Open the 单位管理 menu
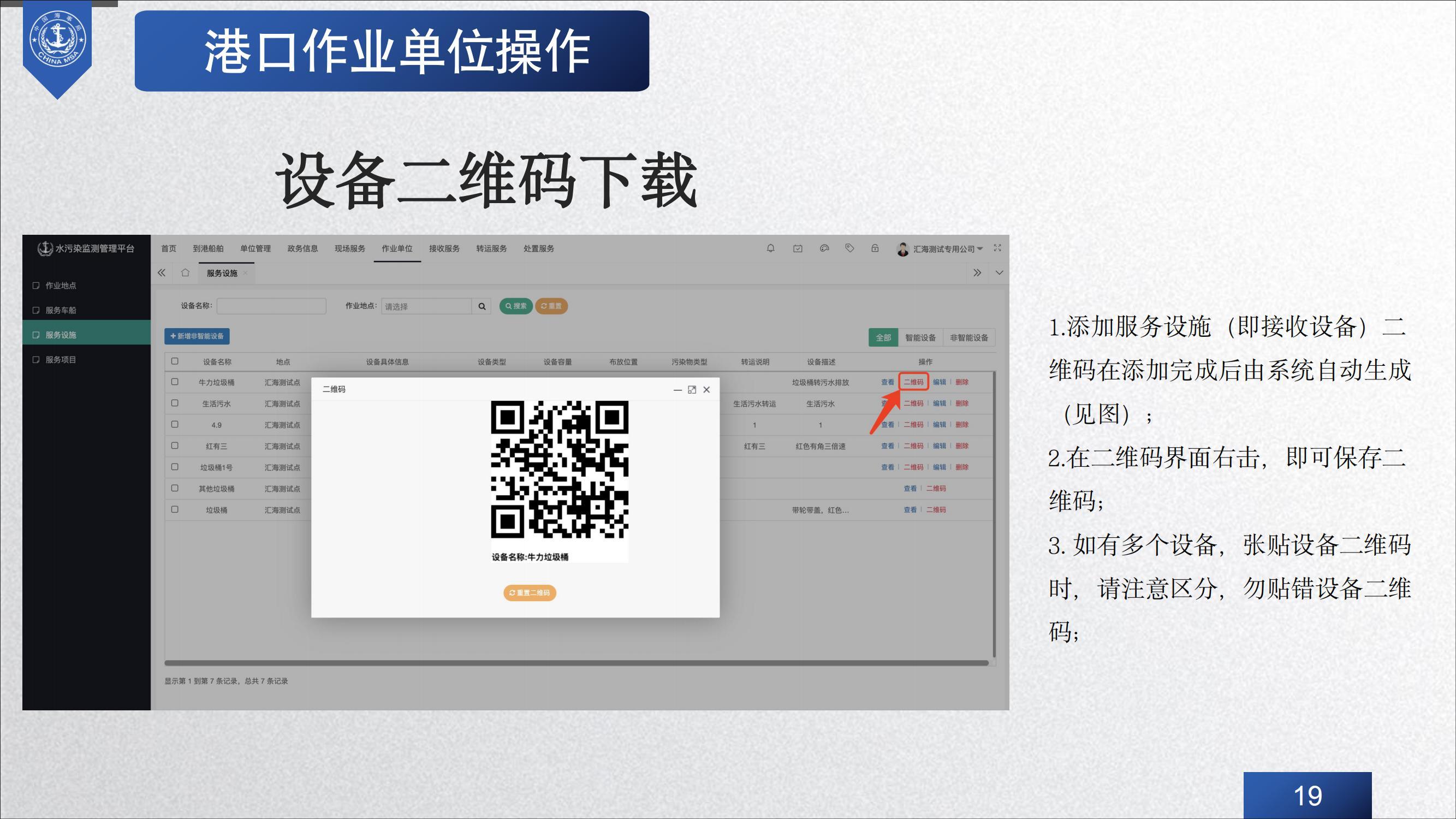 click(255, 248)
